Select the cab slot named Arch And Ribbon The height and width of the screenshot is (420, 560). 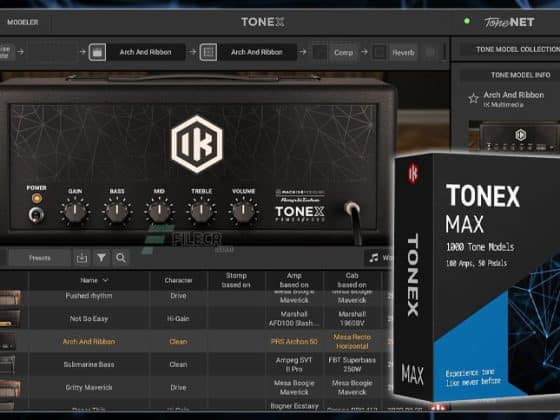(257, 52)
